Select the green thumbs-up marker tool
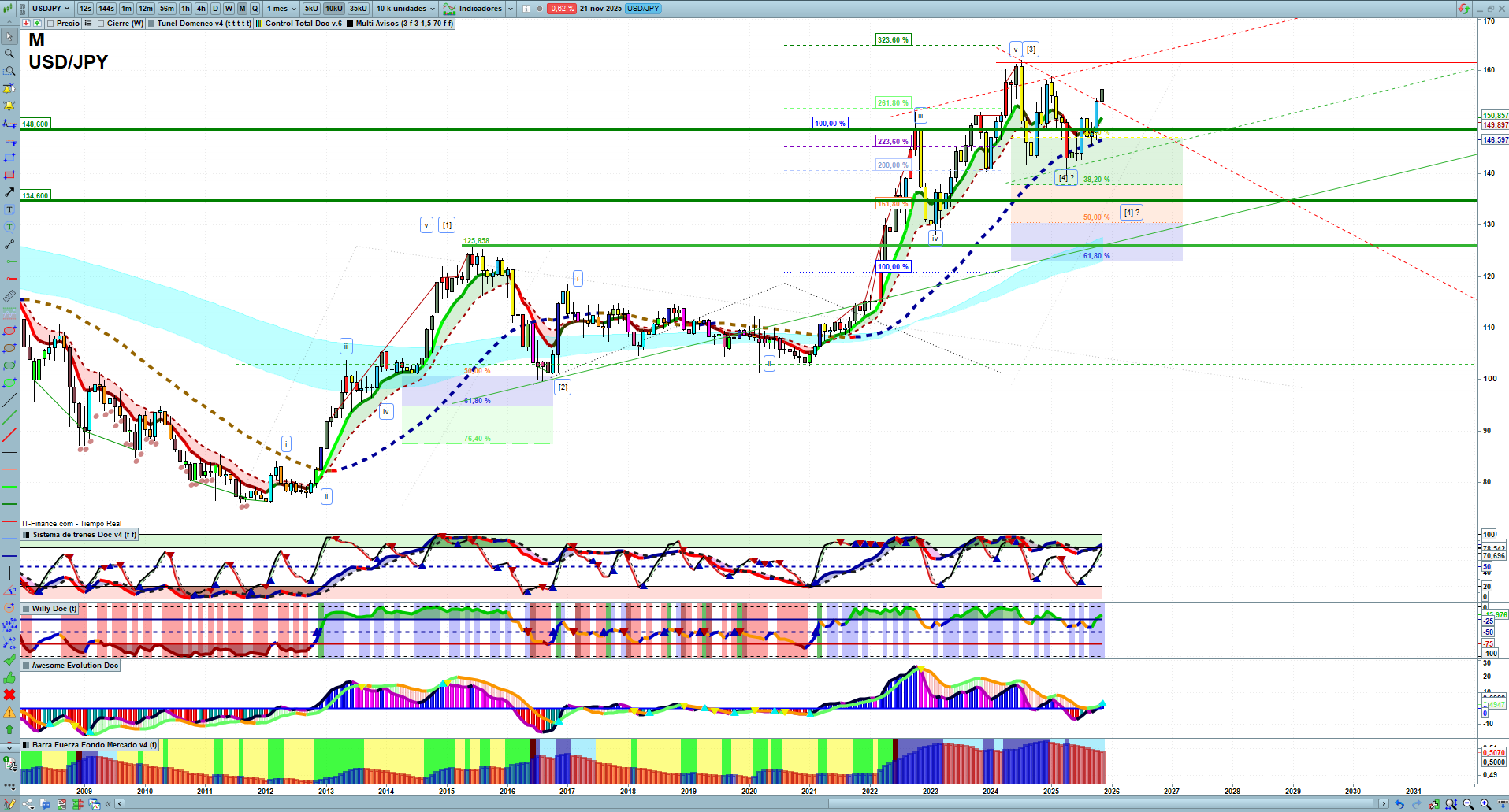 [9, 677]
